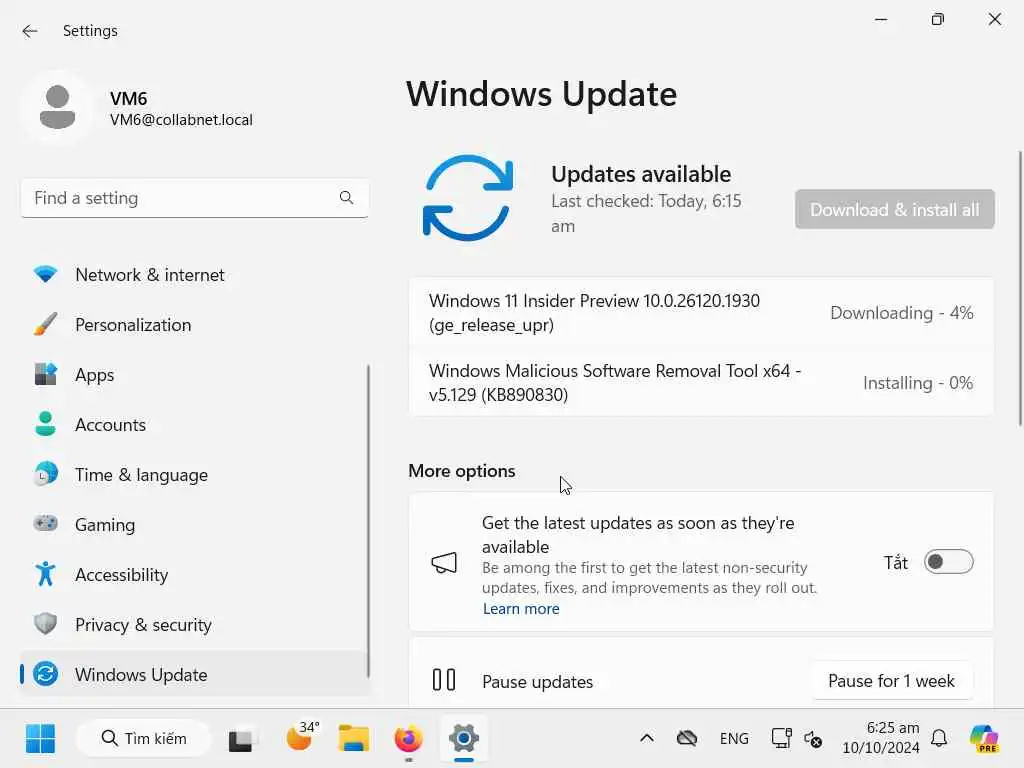
Task: Open the Network & internet settings page
Action: [195, 274]
